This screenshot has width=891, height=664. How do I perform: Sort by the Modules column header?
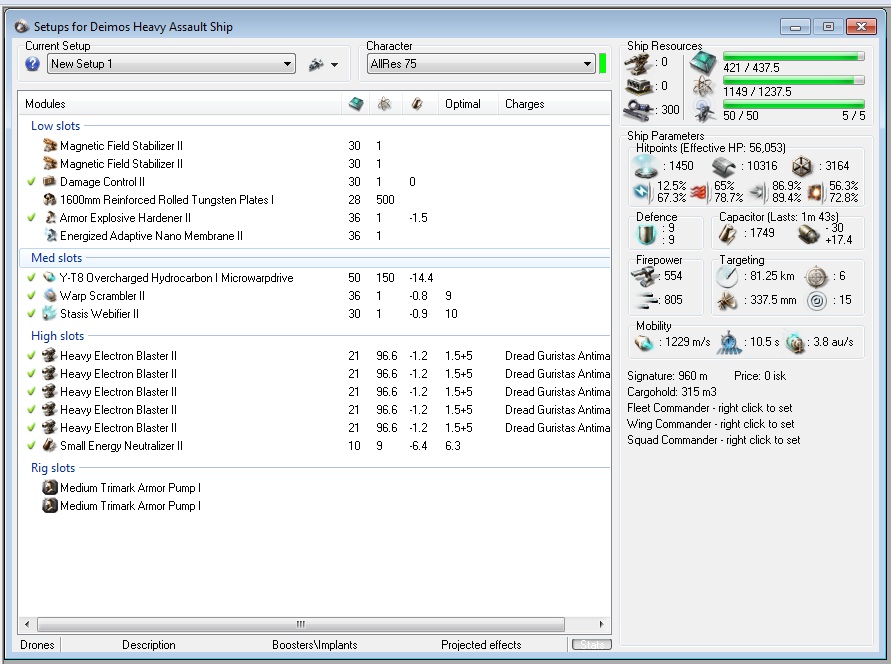(45, 104)
